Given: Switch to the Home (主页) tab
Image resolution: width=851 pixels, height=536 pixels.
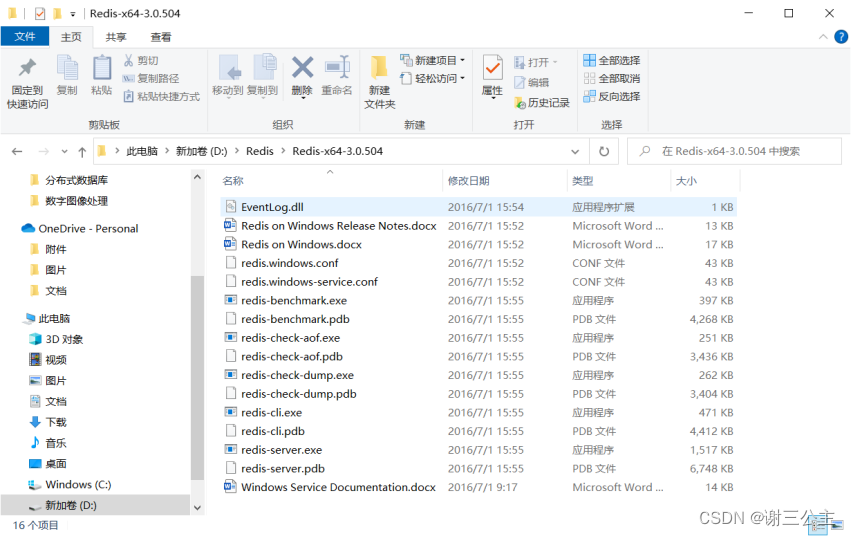Looking at the screenshot, I should click(71, 37).
